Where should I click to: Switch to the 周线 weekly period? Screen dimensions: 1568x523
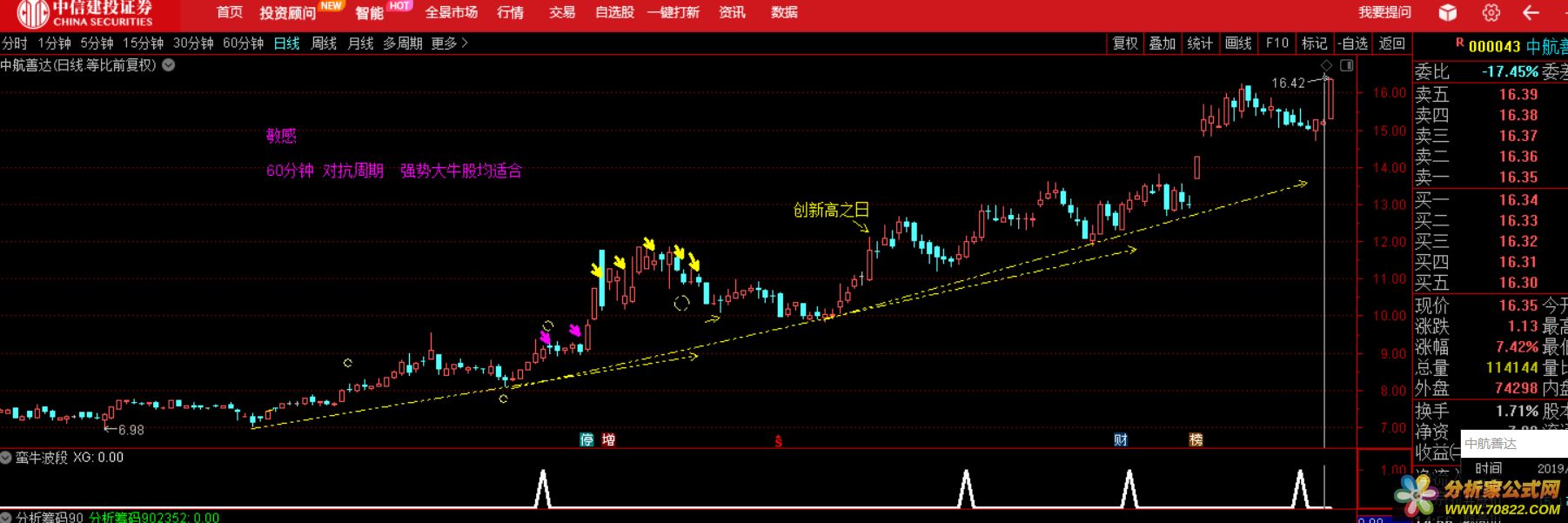point(324,43)
